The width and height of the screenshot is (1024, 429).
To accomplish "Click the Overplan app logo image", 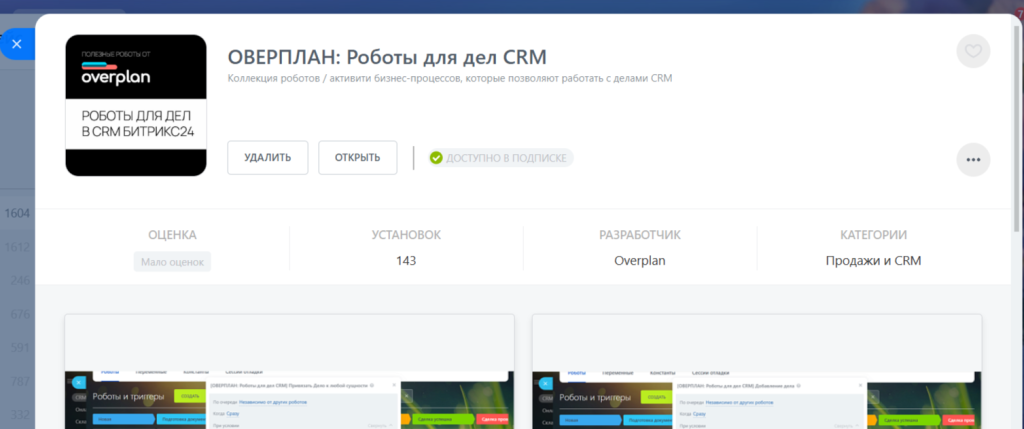I will point(136,105).
